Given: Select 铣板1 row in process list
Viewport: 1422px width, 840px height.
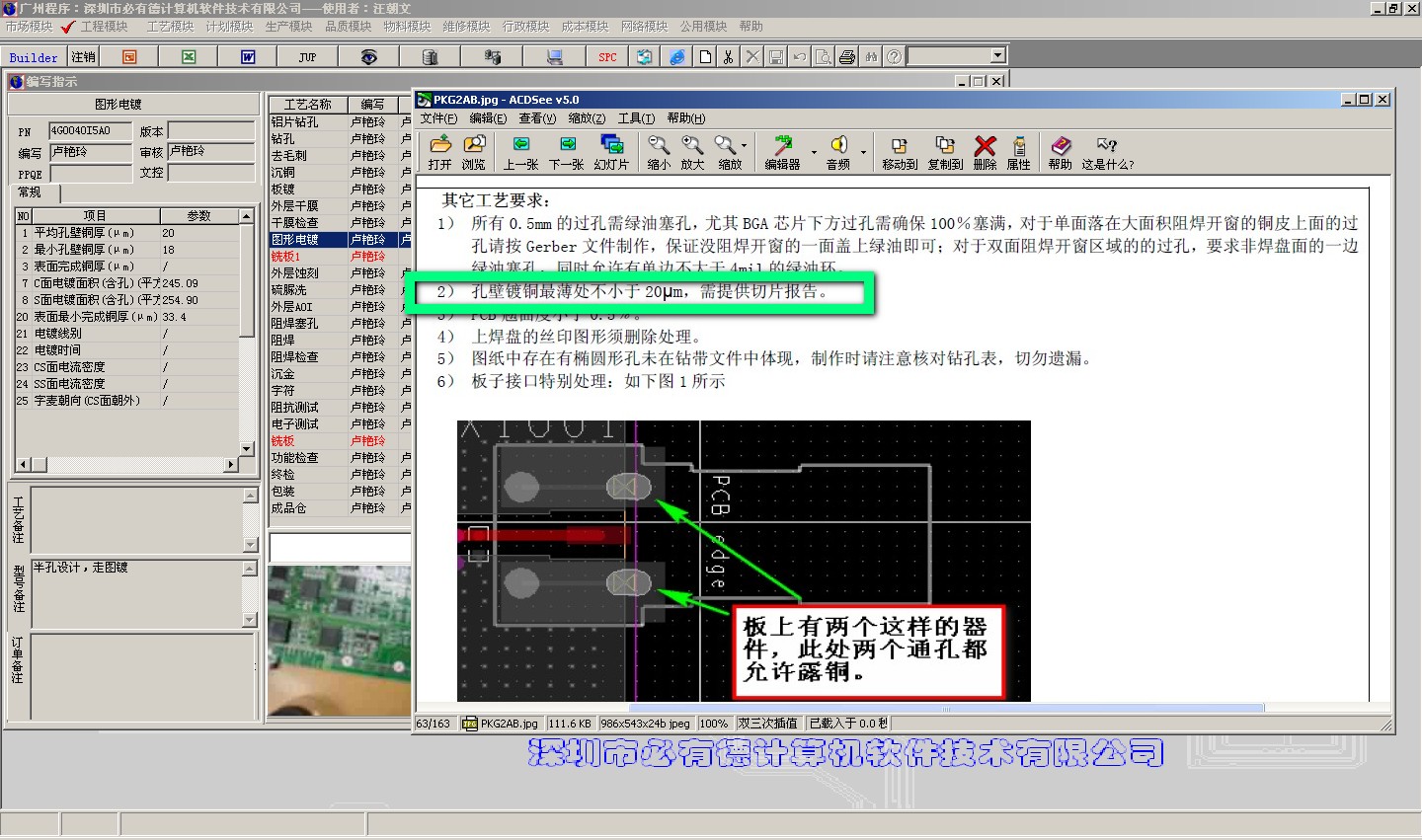Looking at the screenshot, I should 339,257.
